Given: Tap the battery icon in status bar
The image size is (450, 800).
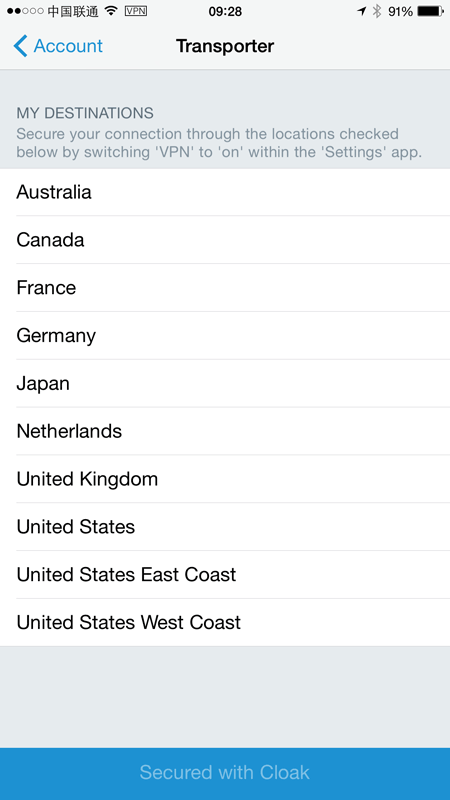Looking at the screenshot, I should click(431, 11).
